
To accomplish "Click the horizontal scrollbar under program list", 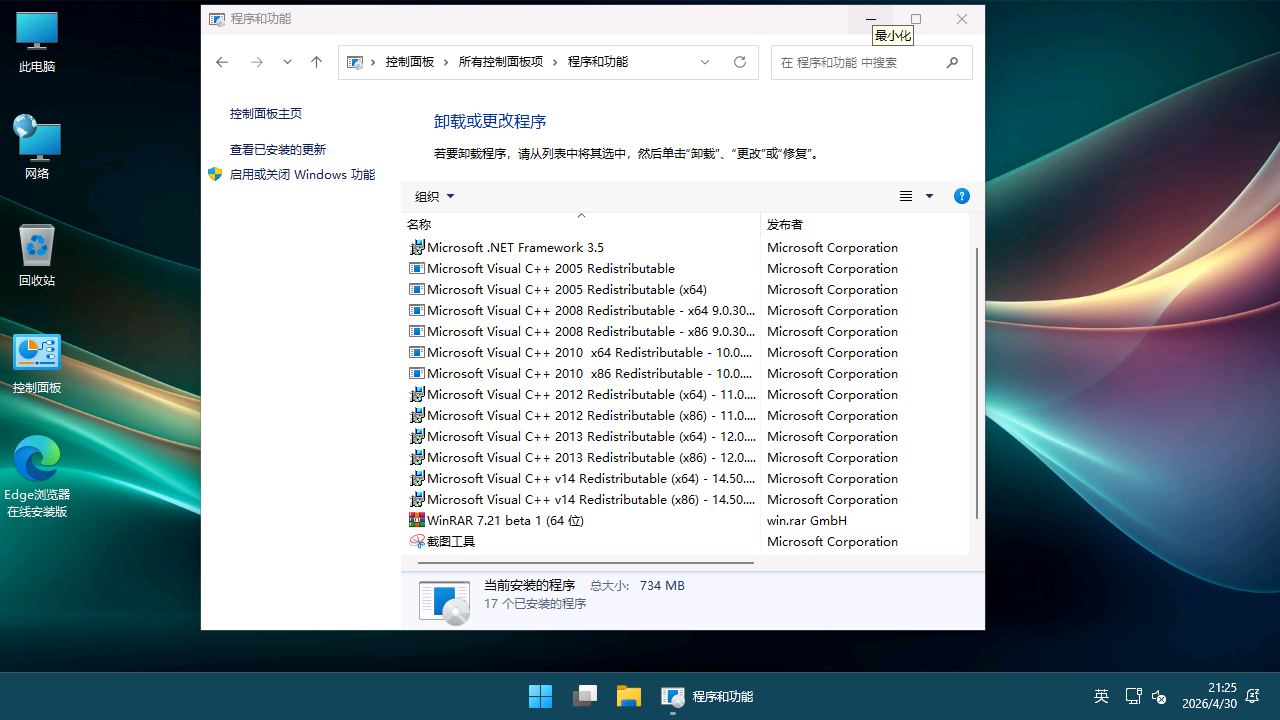I will click(x=585, y=563).
